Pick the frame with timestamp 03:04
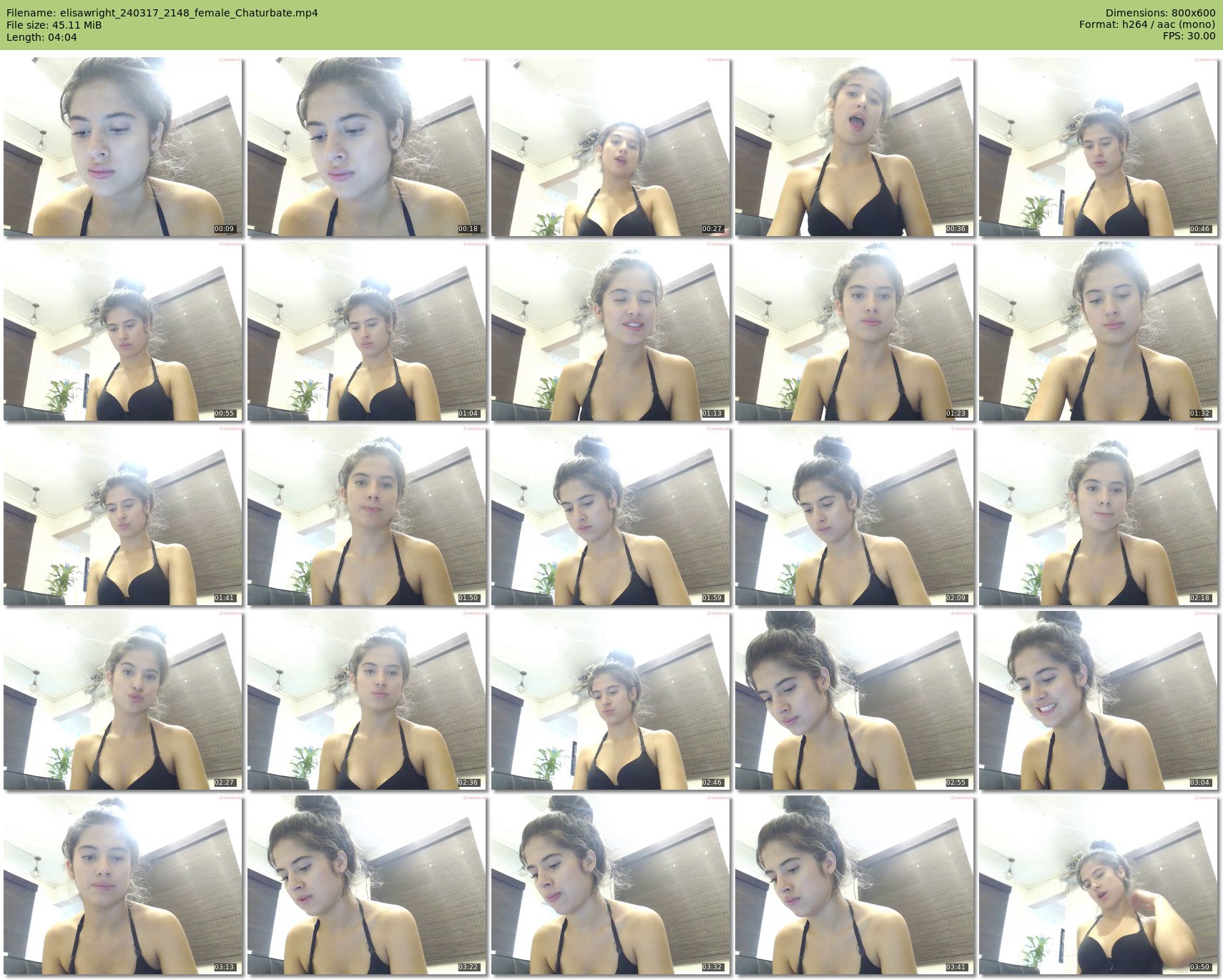The height and width of the screenshot is (980, 1223). [1099, 700]
